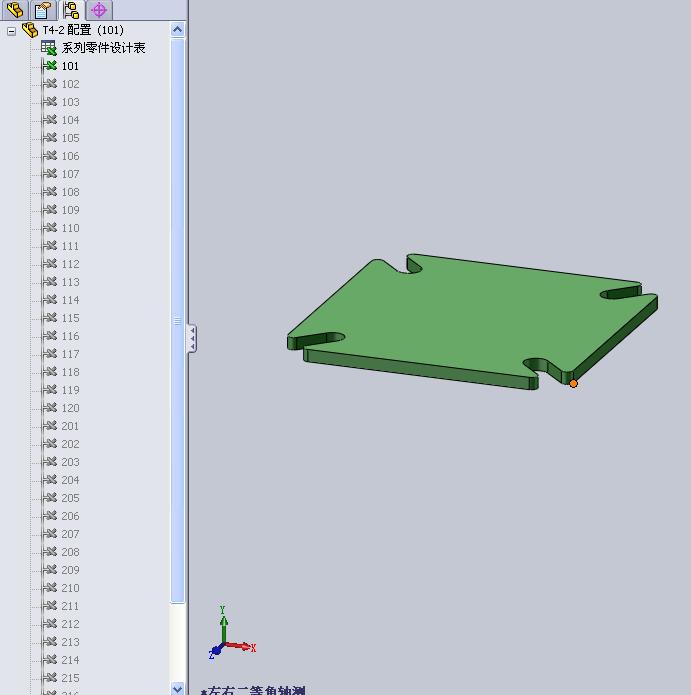The width and height of the screenshot is (691, 695).
Task: Select configuration 206 text
Action: click(70, 516)
